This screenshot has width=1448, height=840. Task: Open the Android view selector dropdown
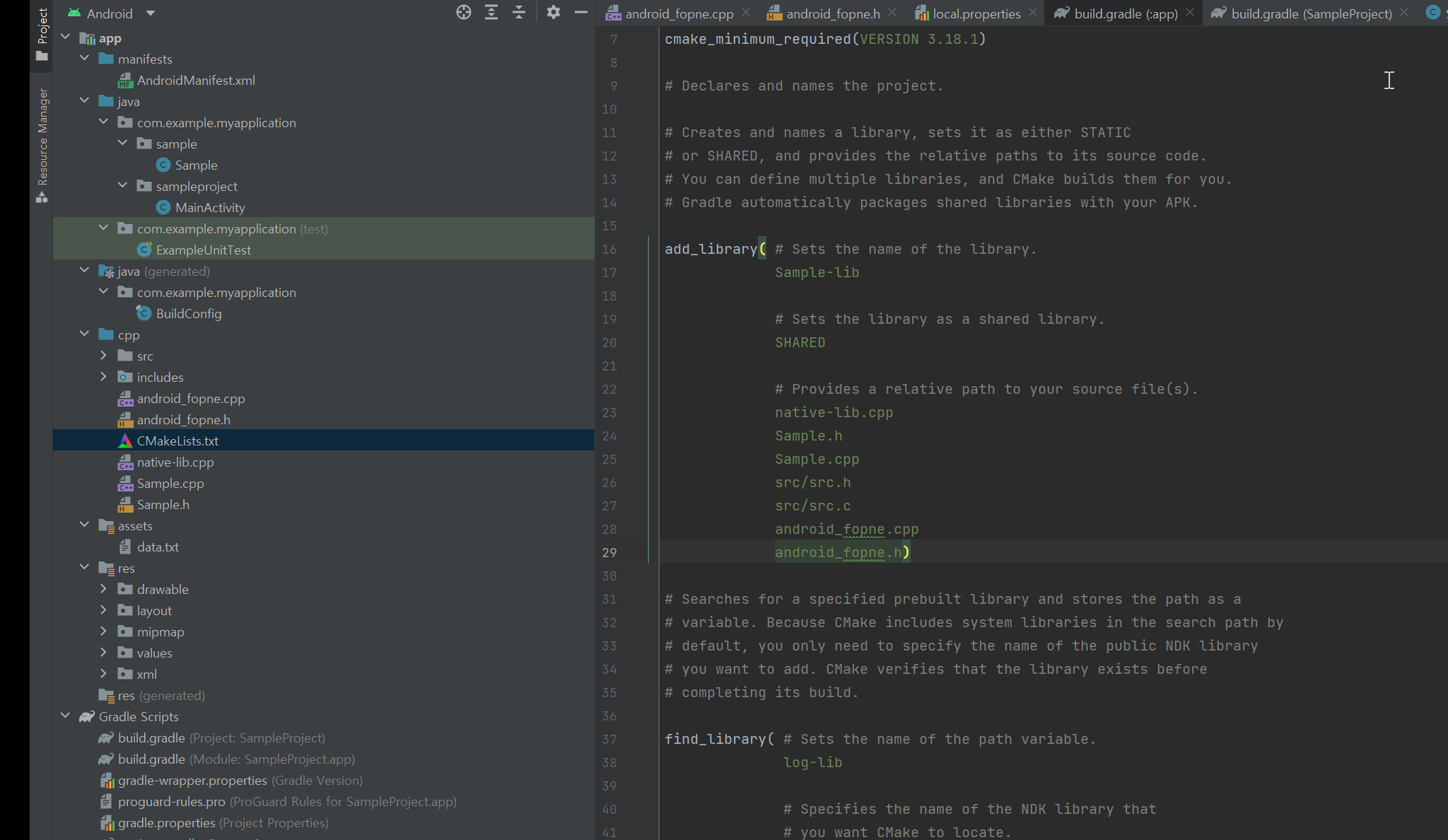[151, 13]
